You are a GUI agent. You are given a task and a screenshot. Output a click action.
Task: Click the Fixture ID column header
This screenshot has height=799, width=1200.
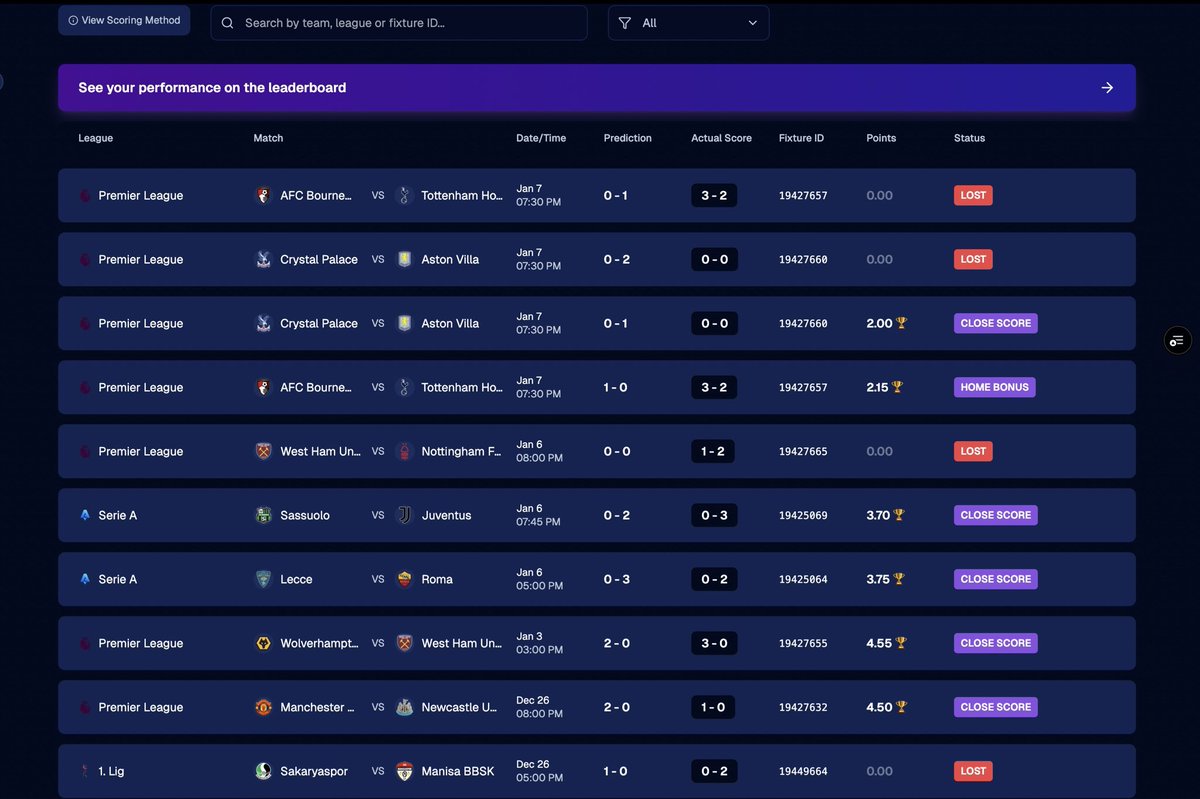click(x=801, y=138)
